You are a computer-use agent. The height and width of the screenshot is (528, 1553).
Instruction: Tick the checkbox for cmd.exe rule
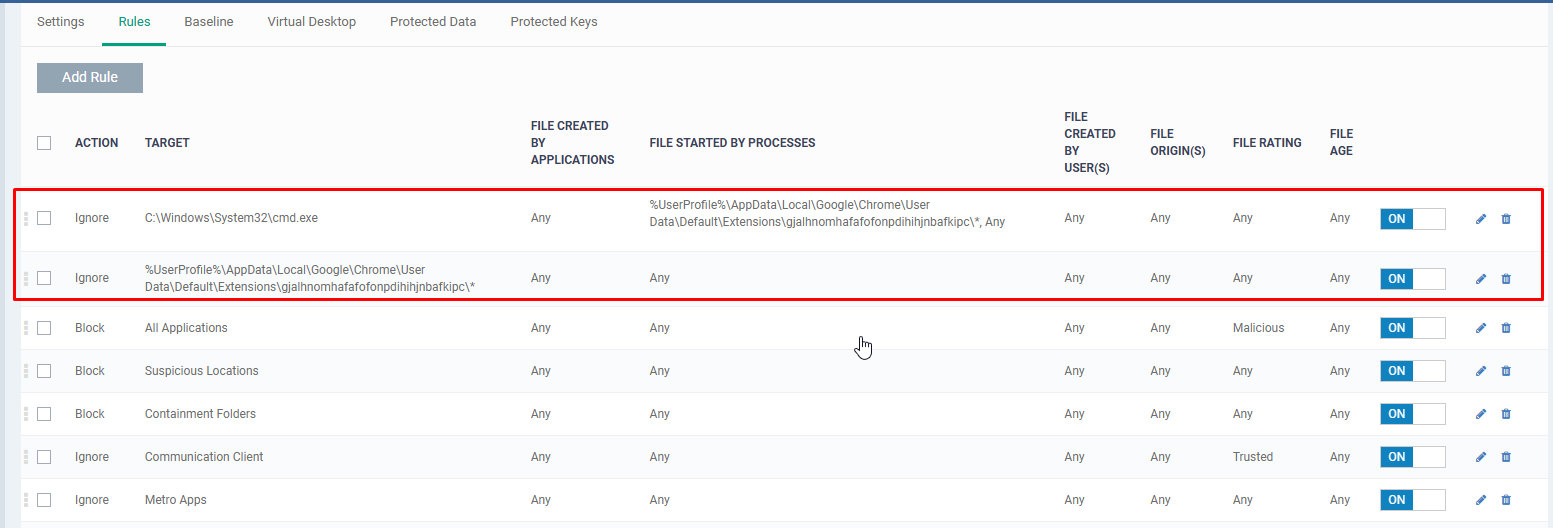pos(44,218)
